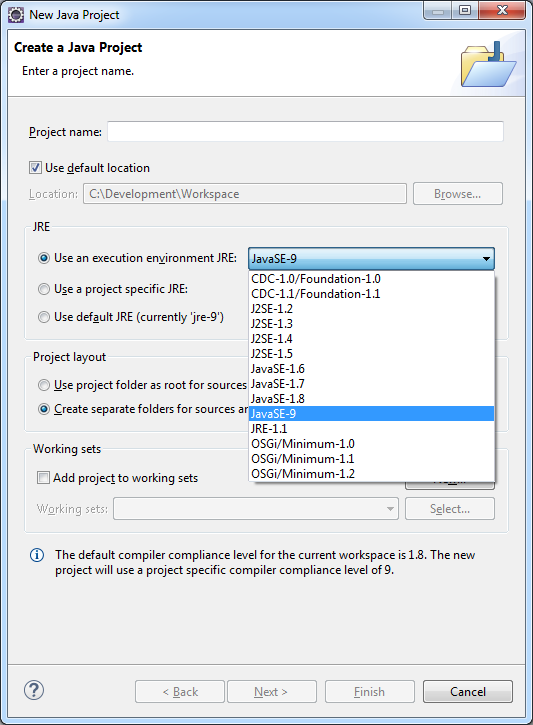Click into the Project name field
Screen dimensions: 533x725
tap(306, 132)
